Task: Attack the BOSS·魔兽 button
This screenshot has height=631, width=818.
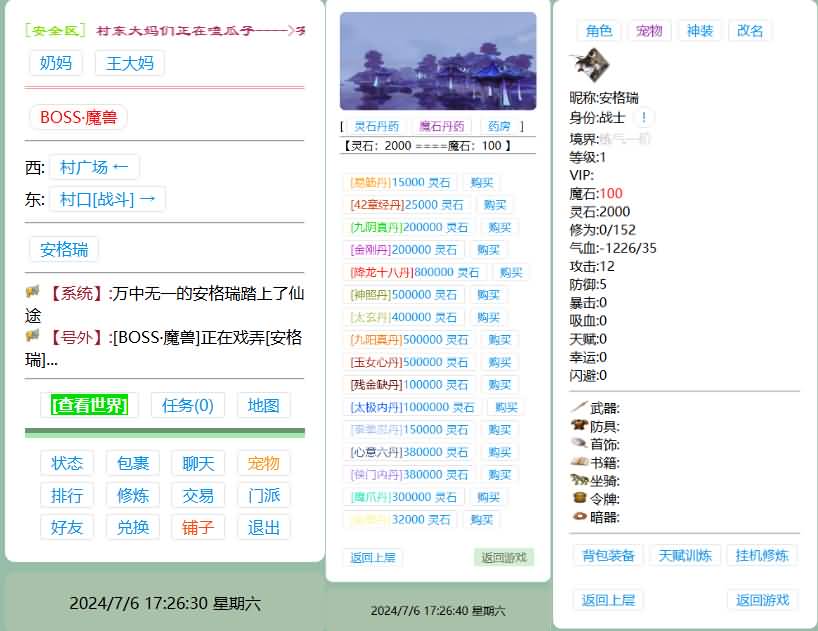Action: 78,117
